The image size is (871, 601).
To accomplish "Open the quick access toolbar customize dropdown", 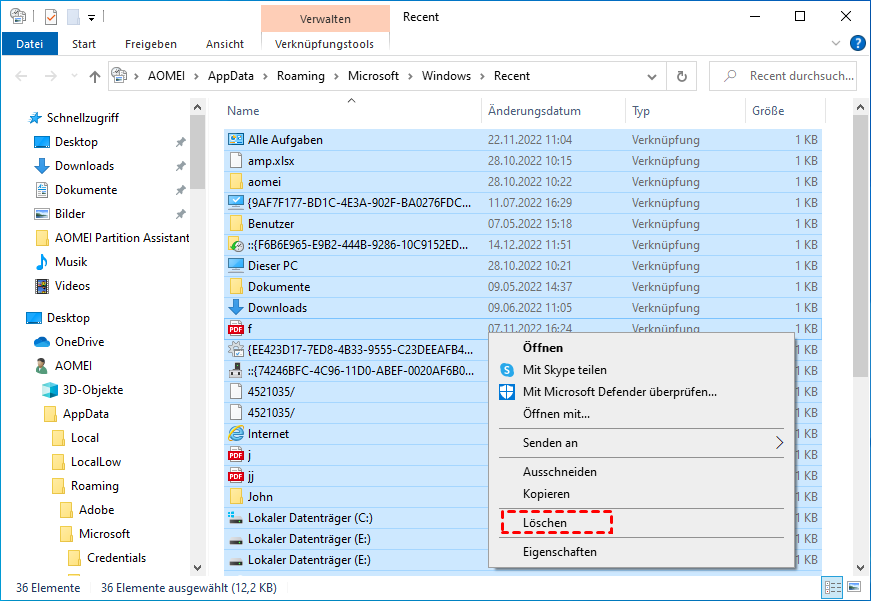I will (92, 18).
